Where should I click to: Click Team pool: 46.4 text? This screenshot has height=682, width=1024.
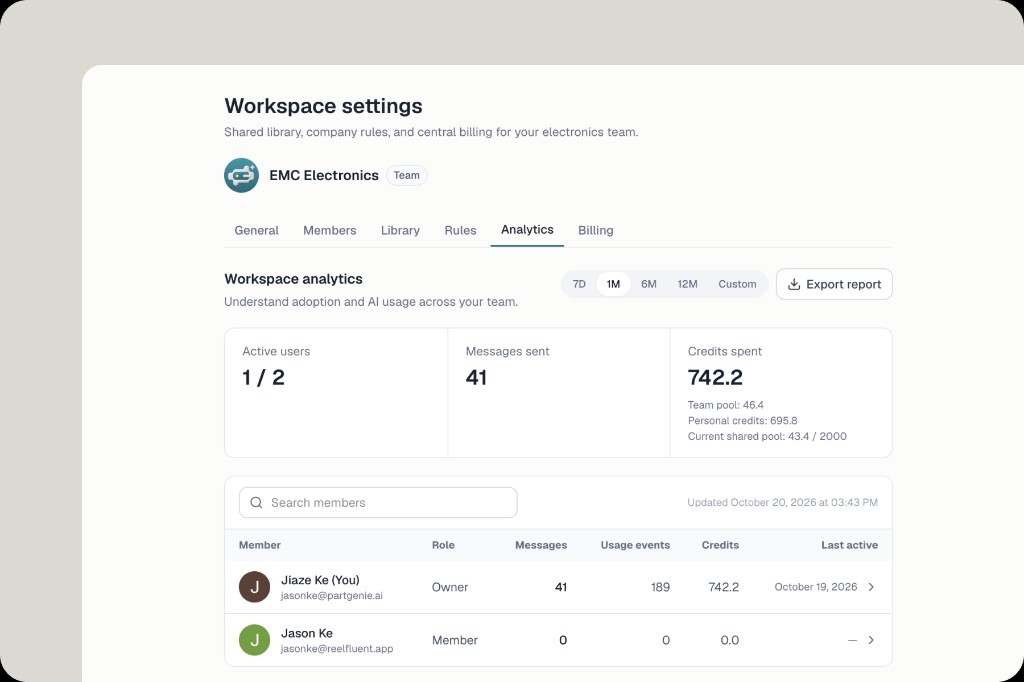(x=726, y=405)
